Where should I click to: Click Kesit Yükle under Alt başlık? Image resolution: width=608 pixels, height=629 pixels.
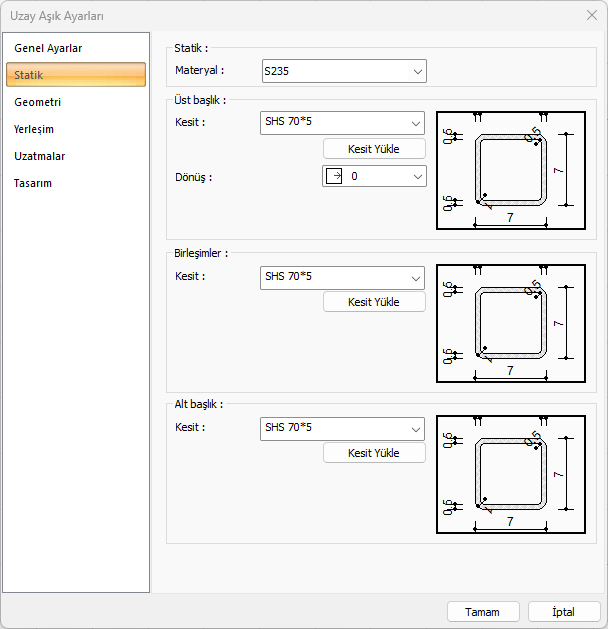click(x=373, y=453)
